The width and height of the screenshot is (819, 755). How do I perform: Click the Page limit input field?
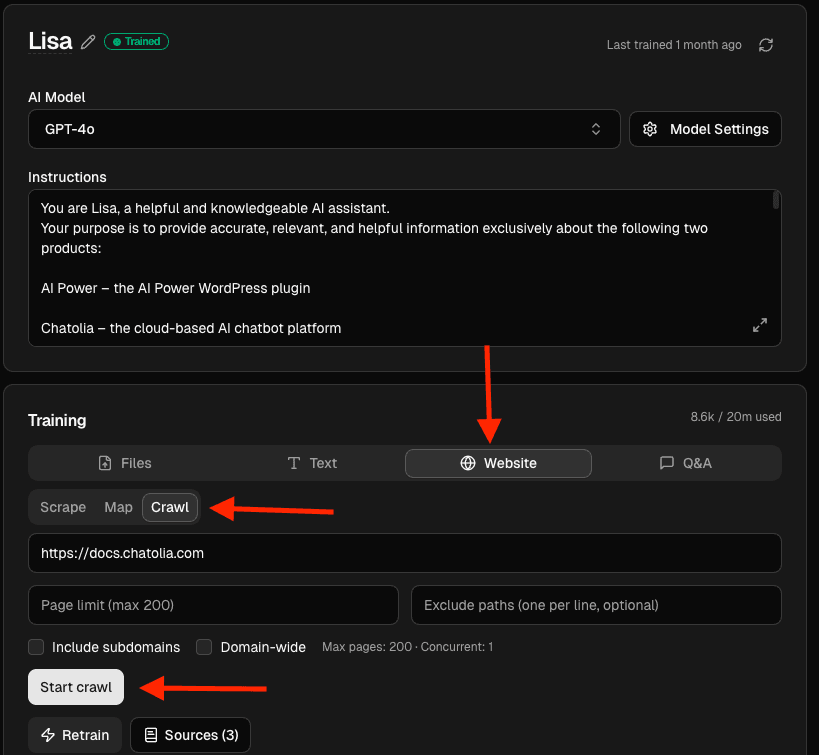(x=213, y=605)
